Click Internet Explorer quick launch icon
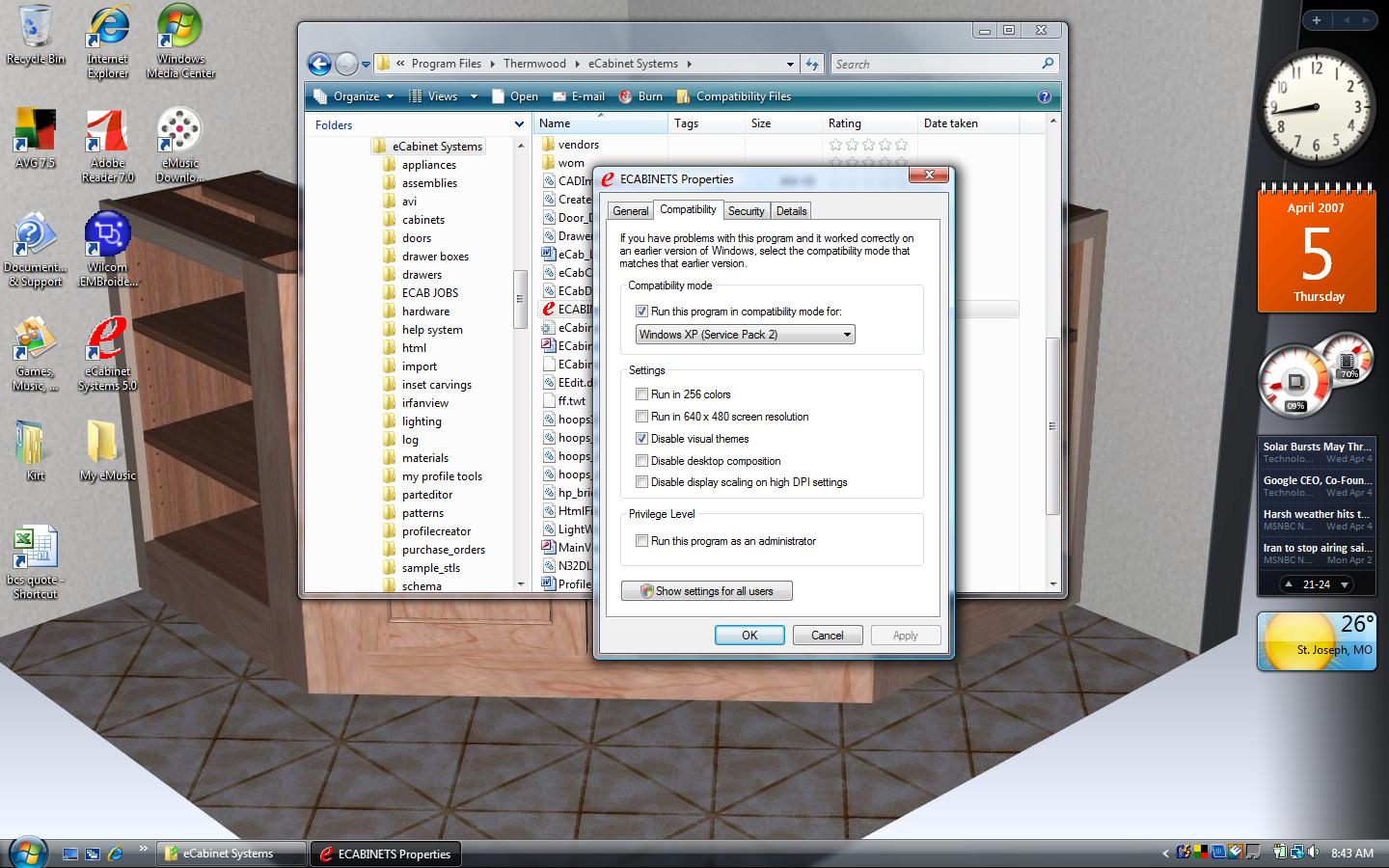The width and height of the screenshot is (1389, 868). click(116, 854)
